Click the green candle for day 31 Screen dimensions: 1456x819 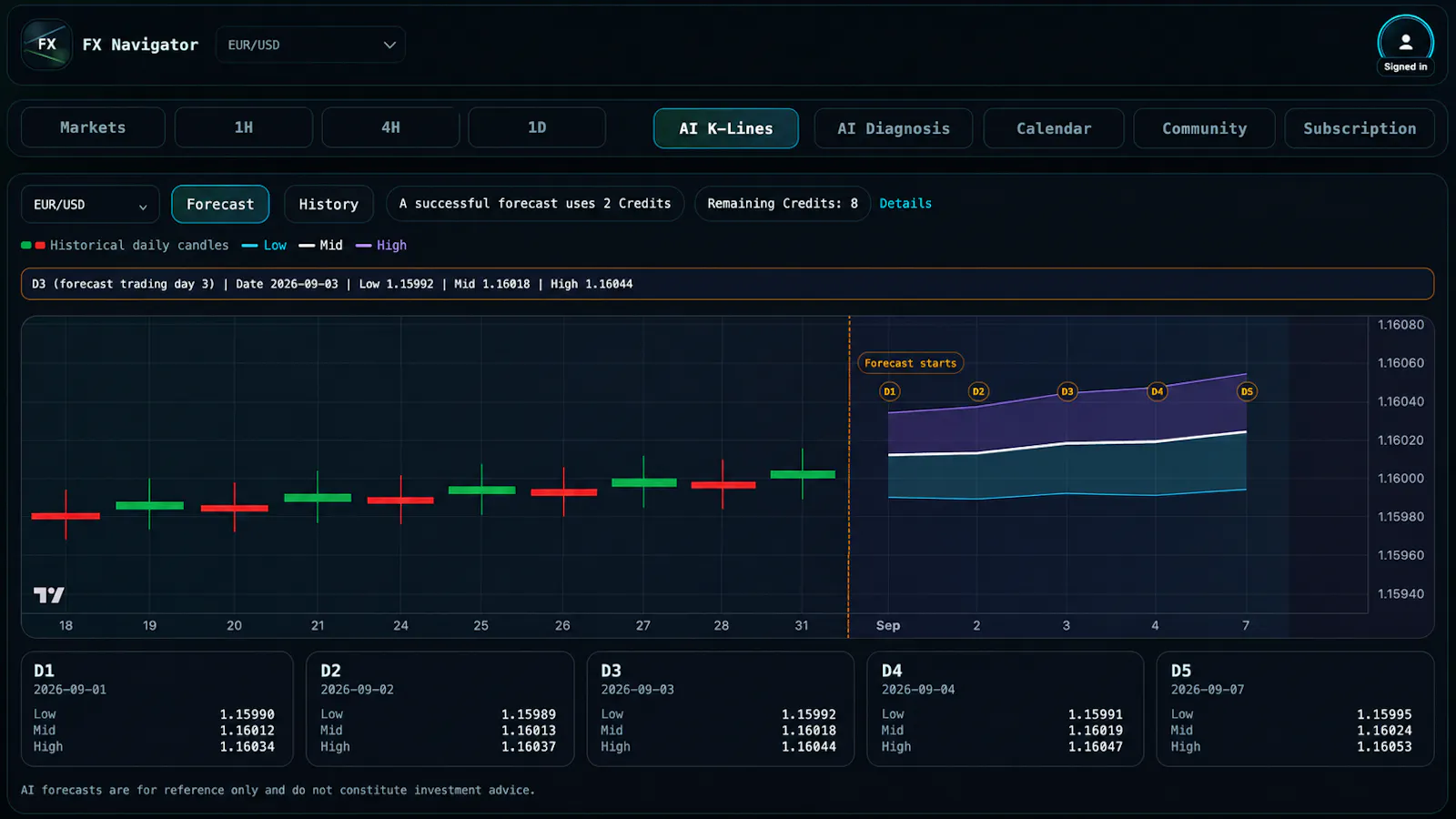(803, 474)
